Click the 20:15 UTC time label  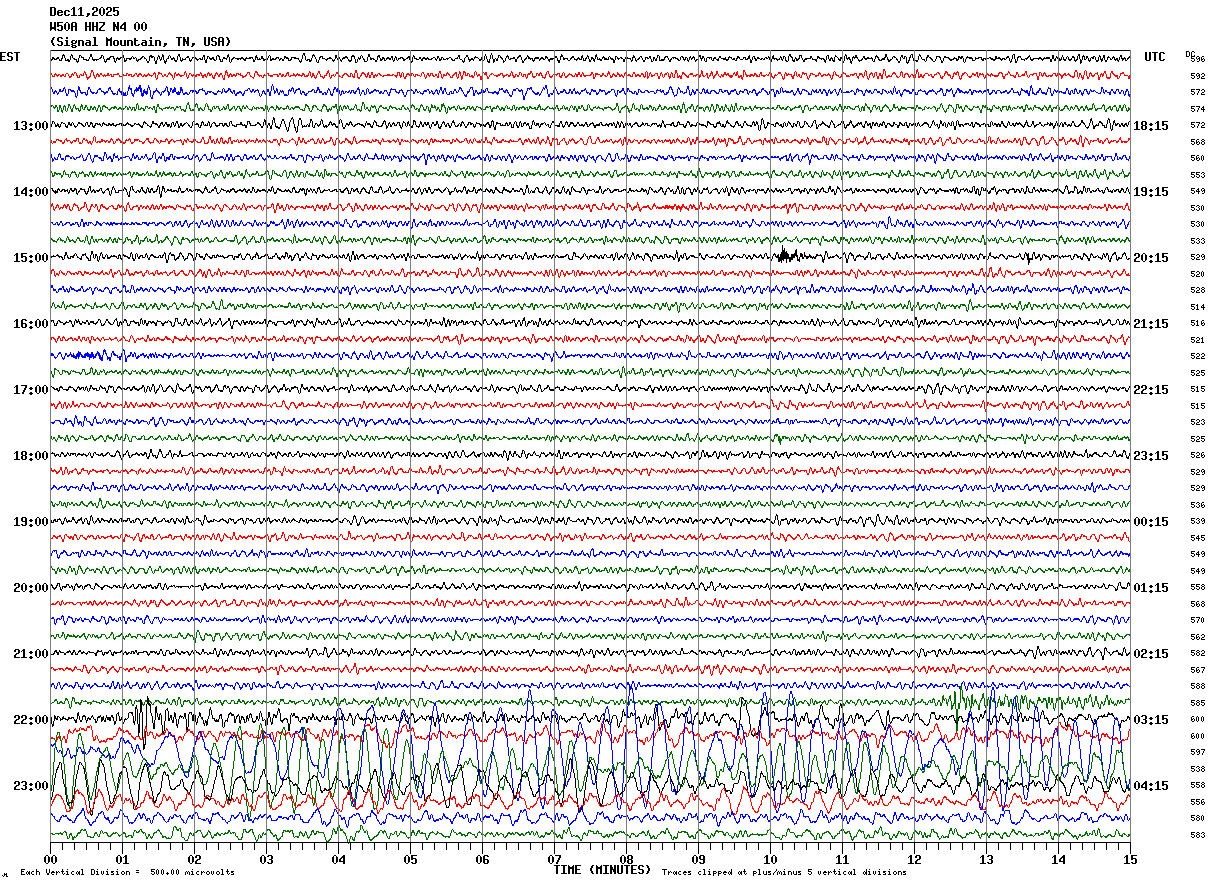(1151, 258)
